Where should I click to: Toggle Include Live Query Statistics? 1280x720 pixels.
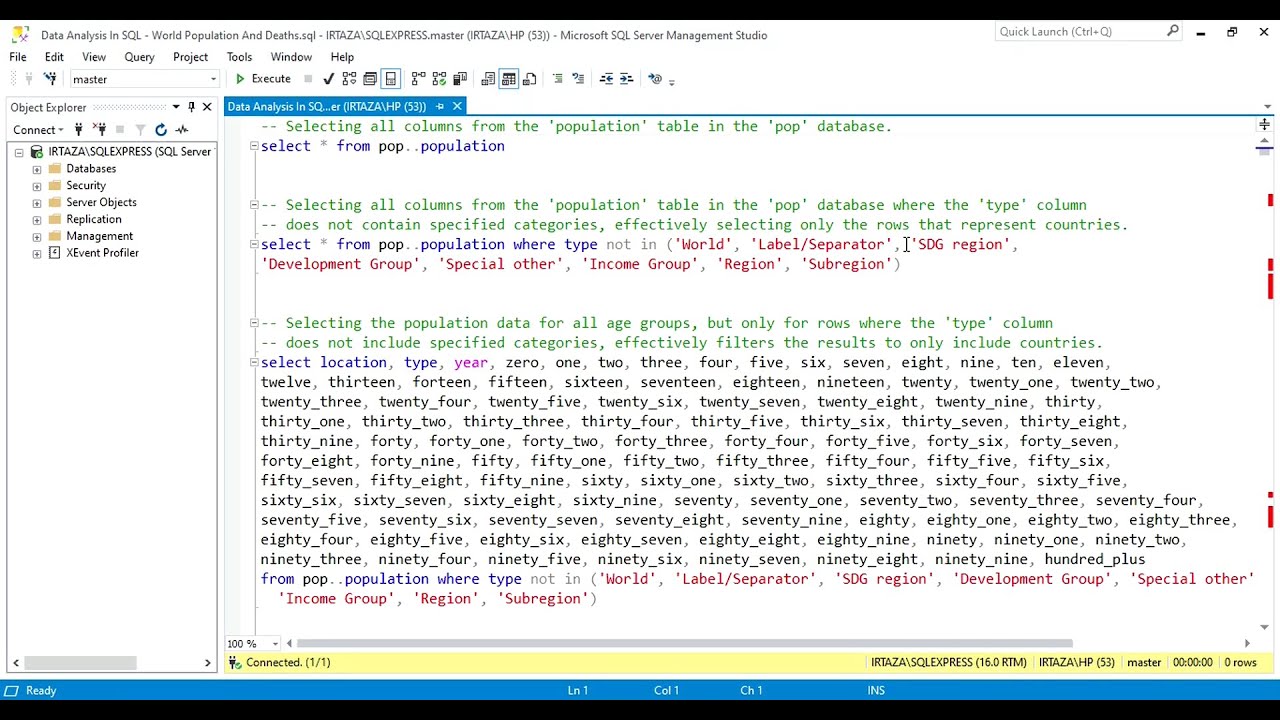(439, 78)
